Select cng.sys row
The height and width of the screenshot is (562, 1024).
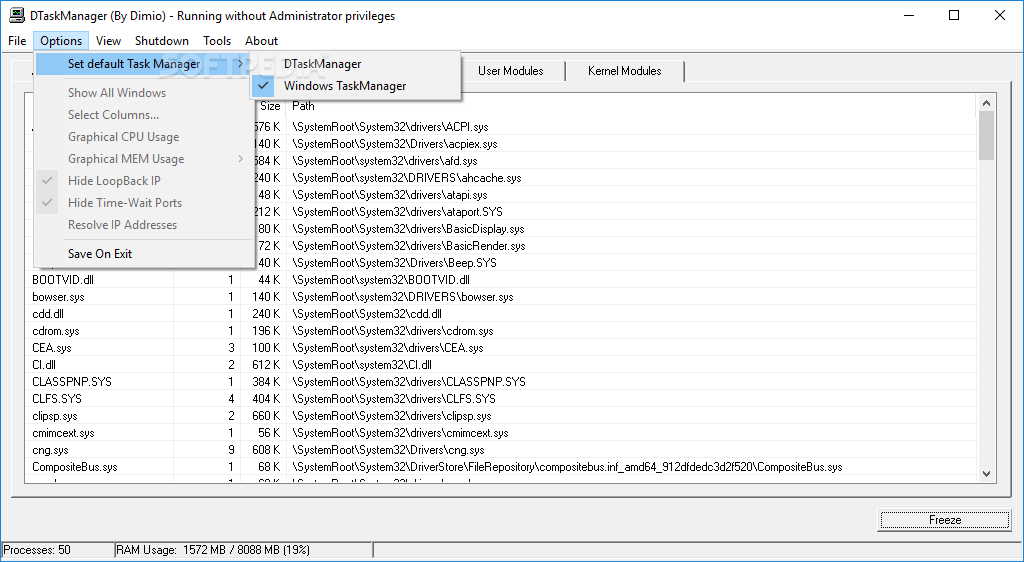point(502,450)
